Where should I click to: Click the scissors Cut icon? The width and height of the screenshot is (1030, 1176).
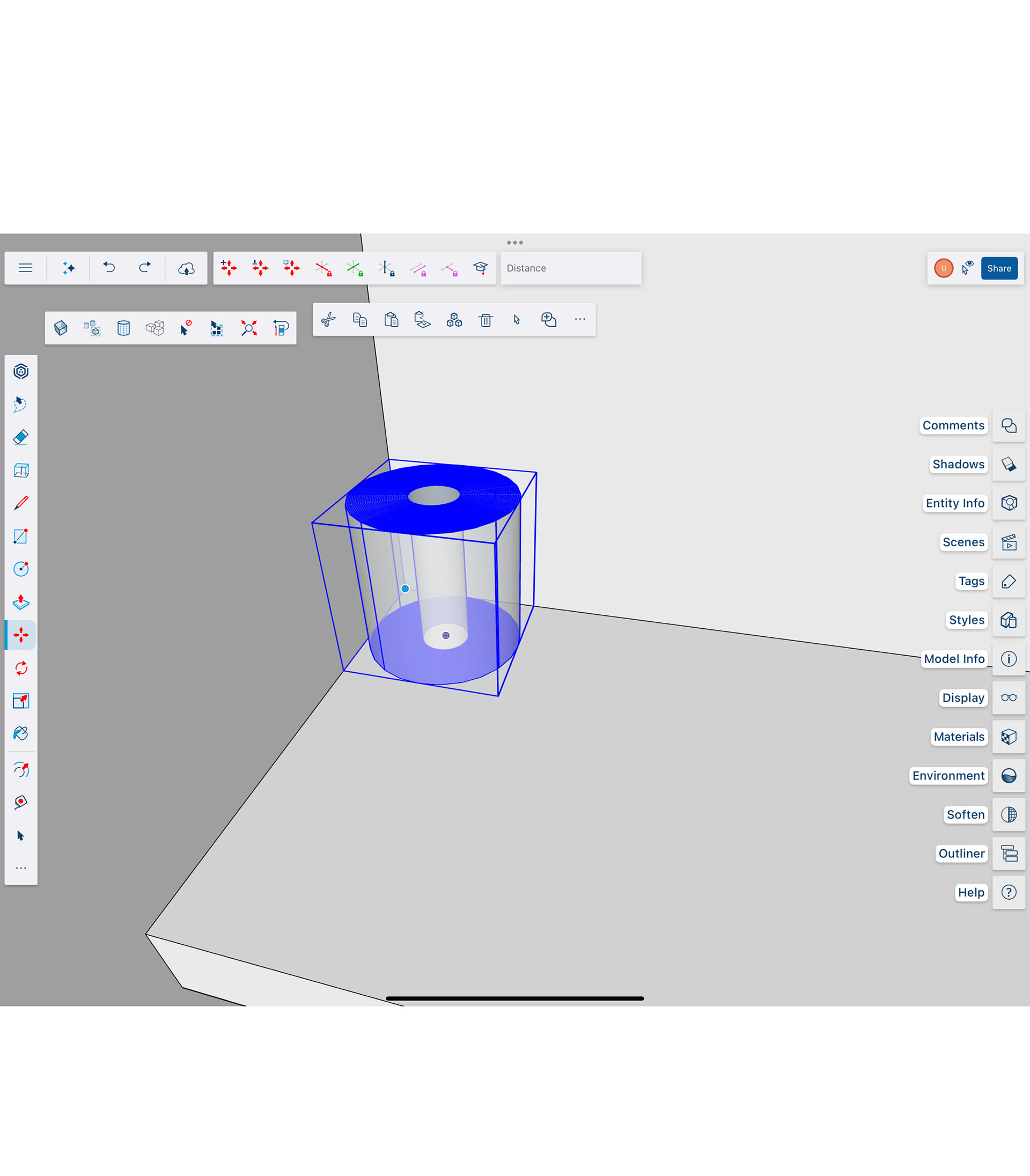[328, 320]
